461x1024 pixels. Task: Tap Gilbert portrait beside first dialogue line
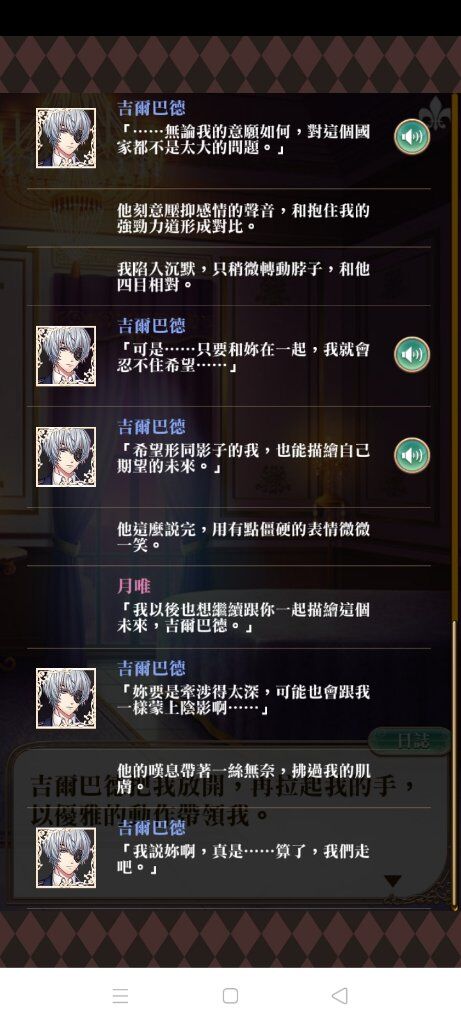66,138
